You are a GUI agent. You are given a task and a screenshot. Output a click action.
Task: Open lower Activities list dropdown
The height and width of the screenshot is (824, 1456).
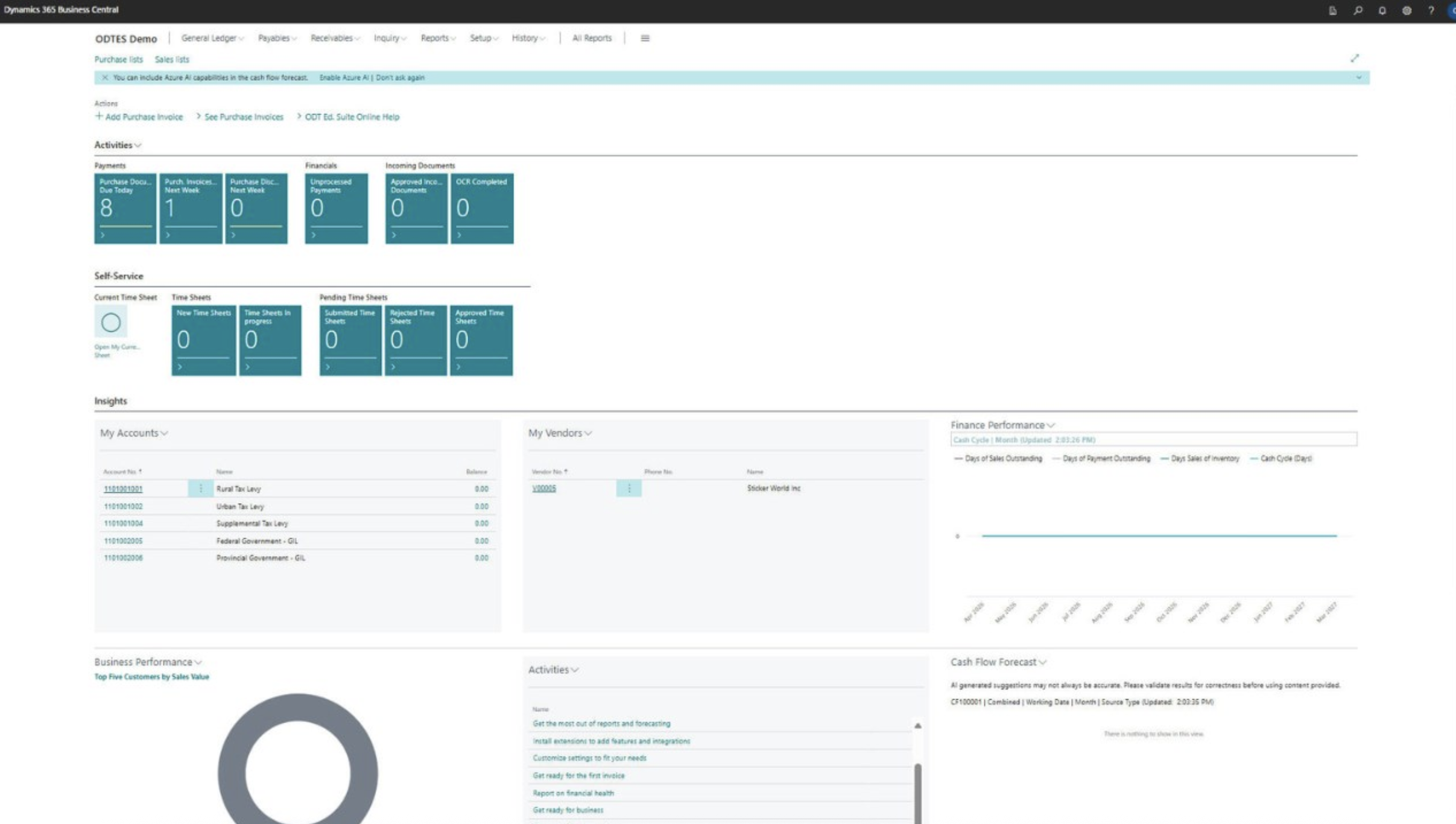[553, 670]
